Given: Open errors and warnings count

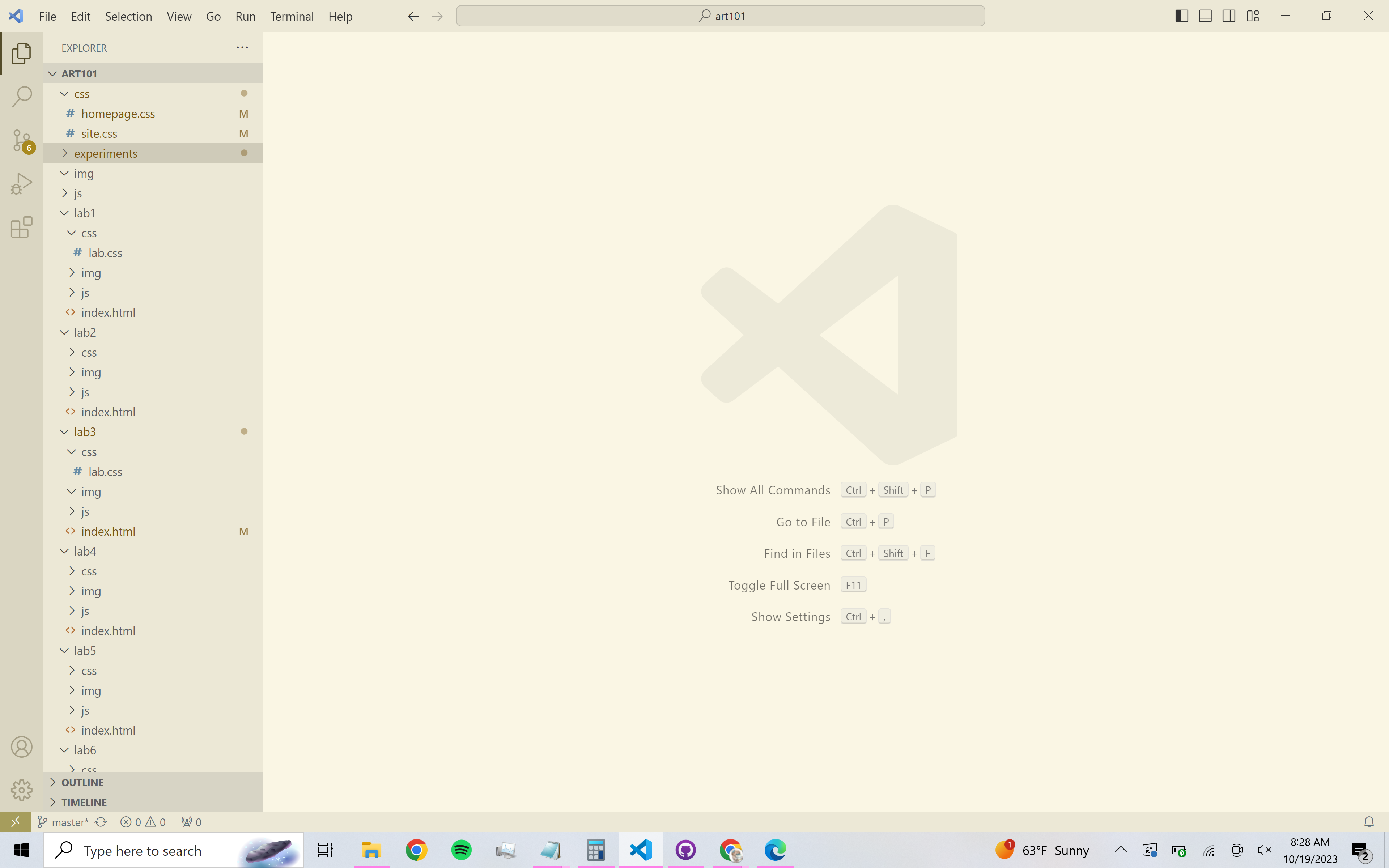Looking at the screenshot, I should point(143,822).
